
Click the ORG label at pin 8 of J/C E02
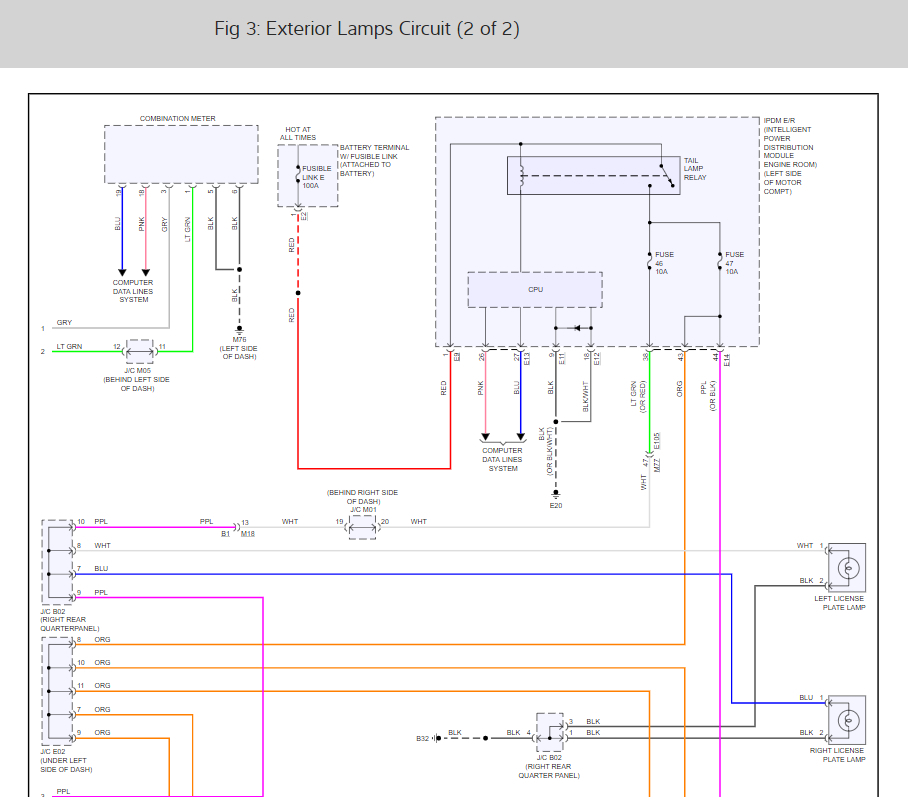[102, 640]
